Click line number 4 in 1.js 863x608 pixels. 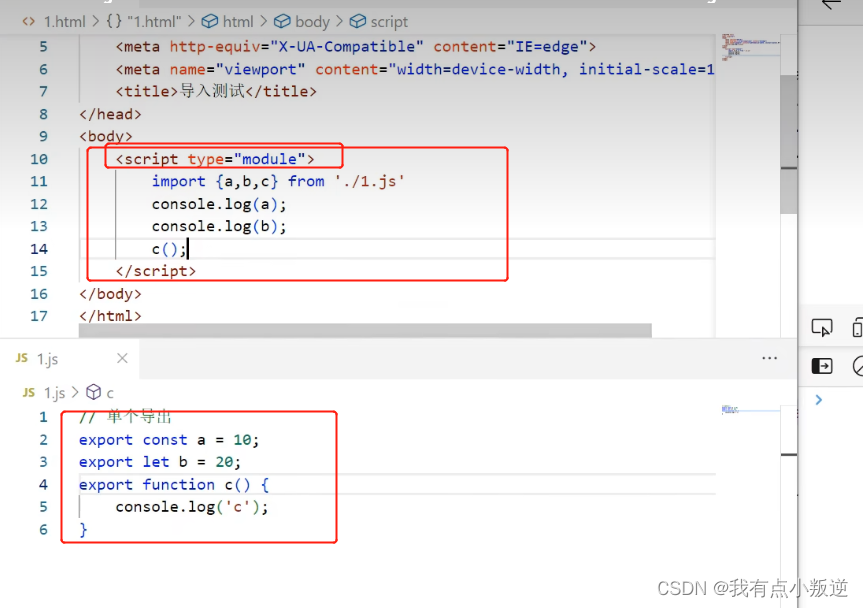click(43, 485)
